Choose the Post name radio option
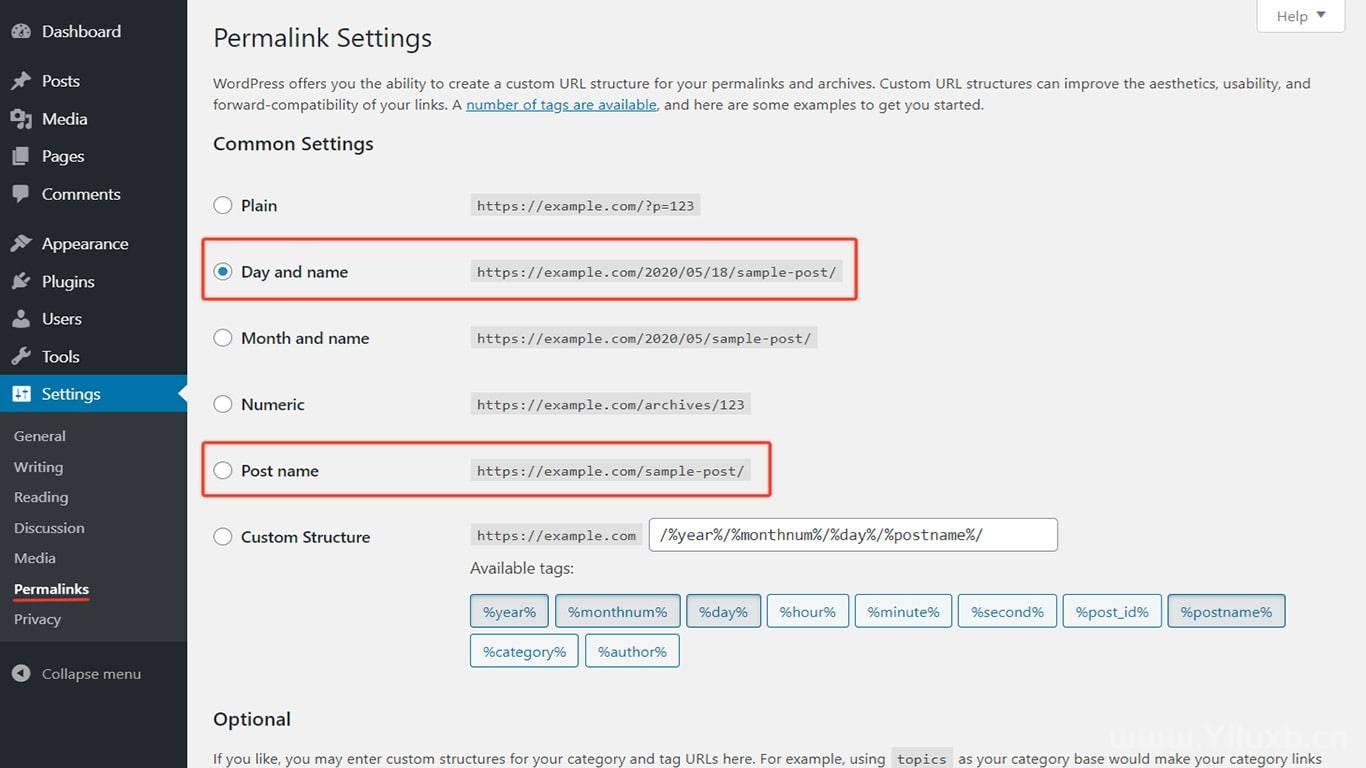 pyautogui.click(x=223, y=471)
